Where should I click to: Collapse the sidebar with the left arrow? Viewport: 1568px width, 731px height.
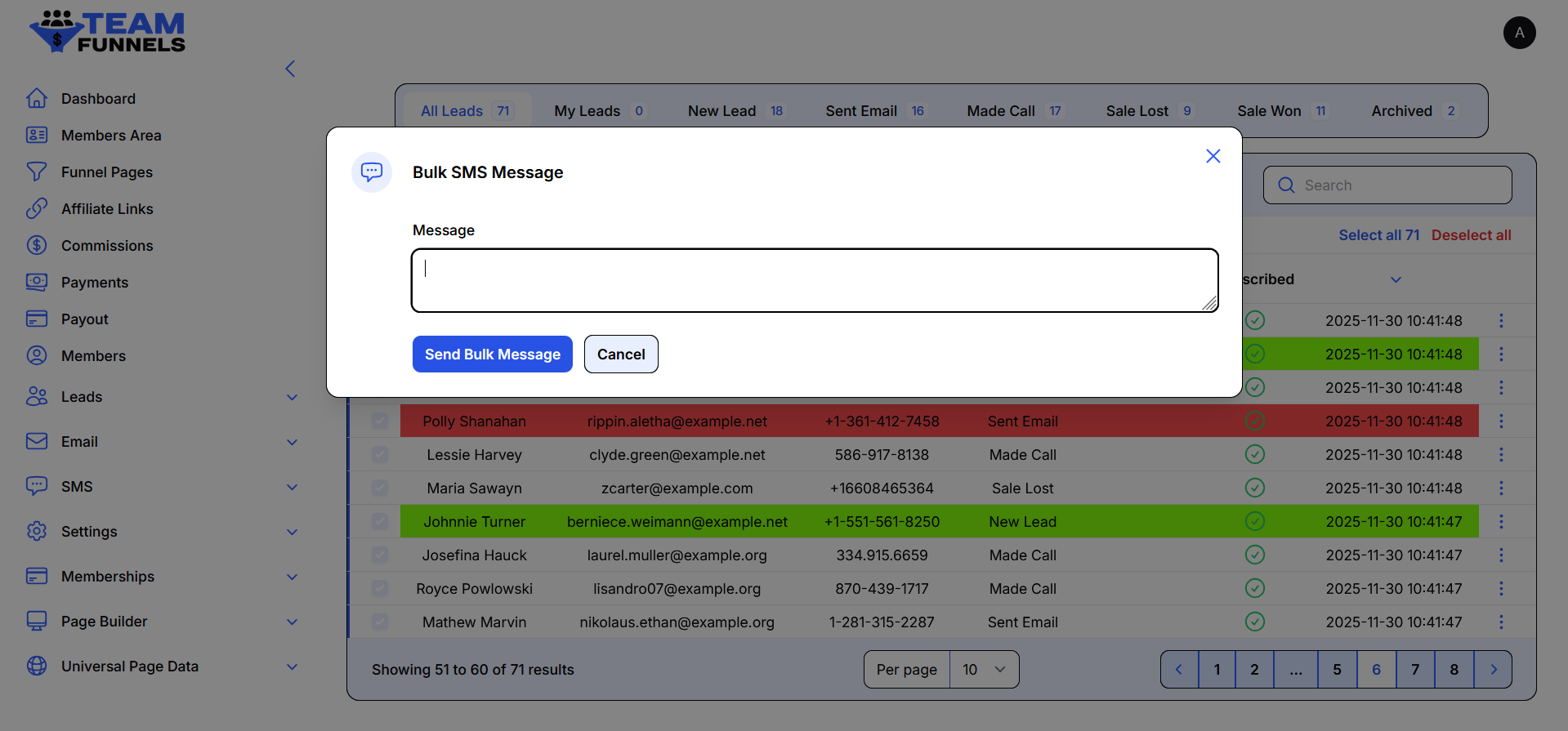pyautogui.click(x=290, y=69)
